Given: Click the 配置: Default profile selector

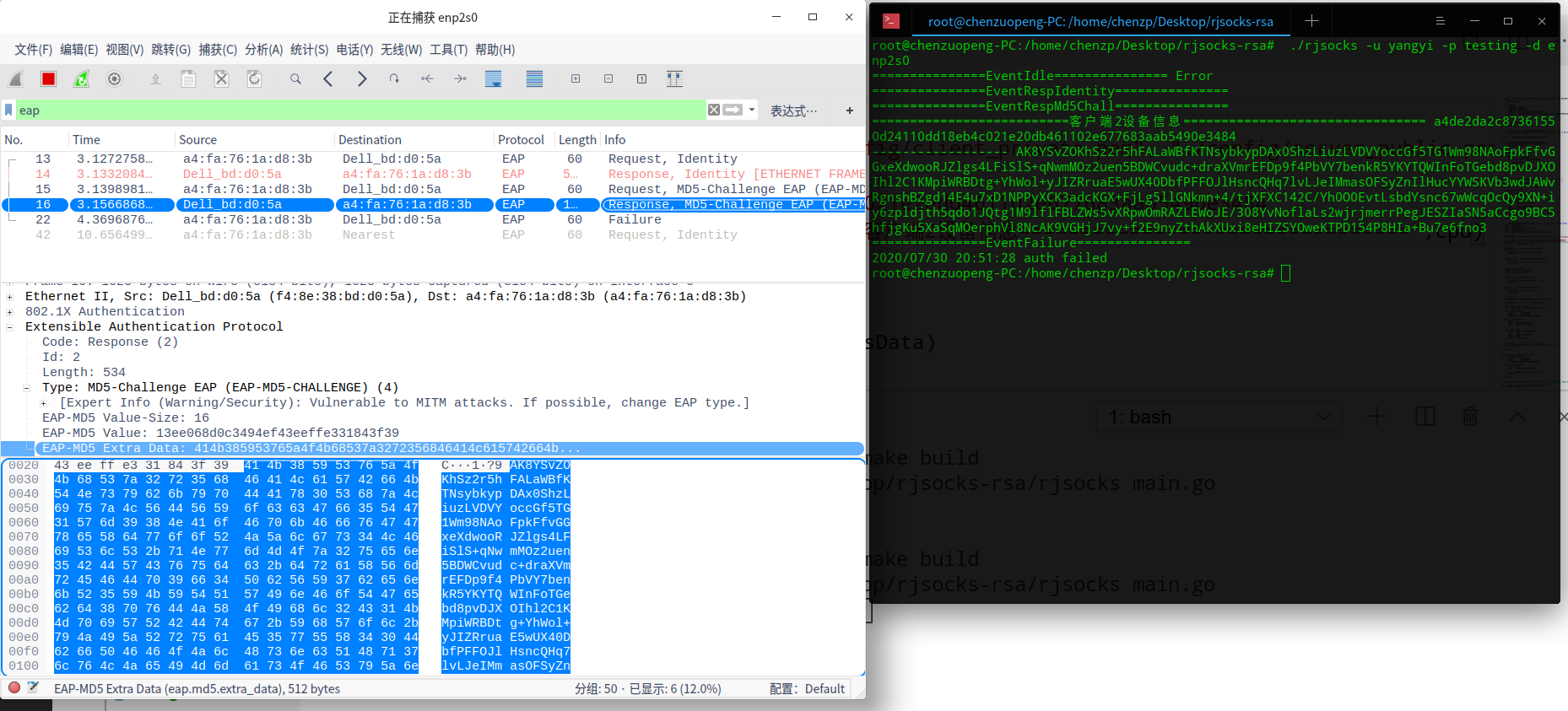Looking at the screenshot, I should tap(807, 689).
